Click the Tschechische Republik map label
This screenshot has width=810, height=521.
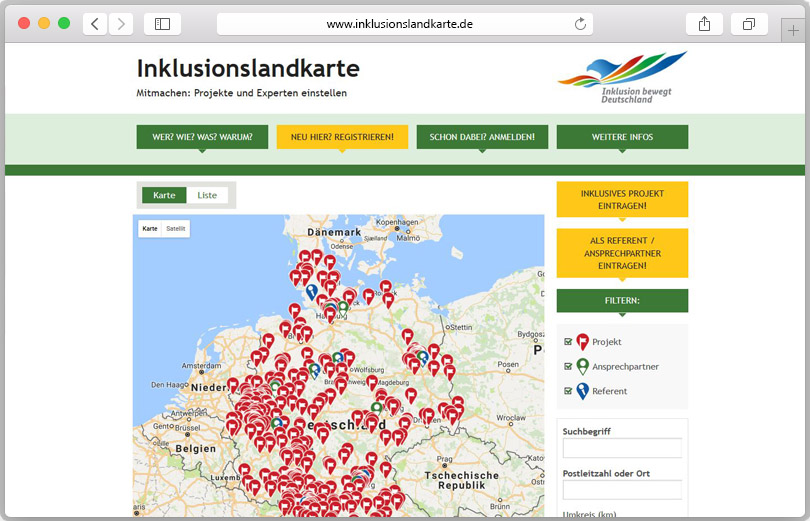point(461,480)
